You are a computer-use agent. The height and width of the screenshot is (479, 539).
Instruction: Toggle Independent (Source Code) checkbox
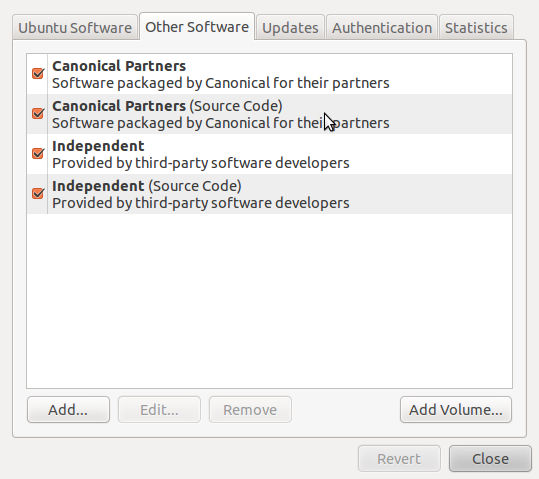38,193
